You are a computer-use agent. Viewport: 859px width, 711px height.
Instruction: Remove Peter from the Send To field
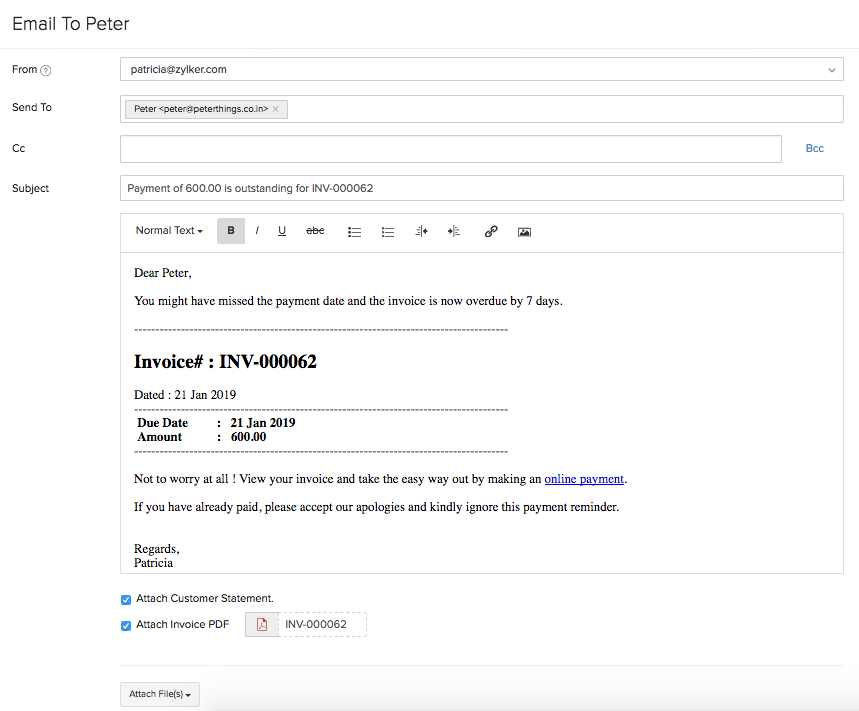[x=276, y=109]
